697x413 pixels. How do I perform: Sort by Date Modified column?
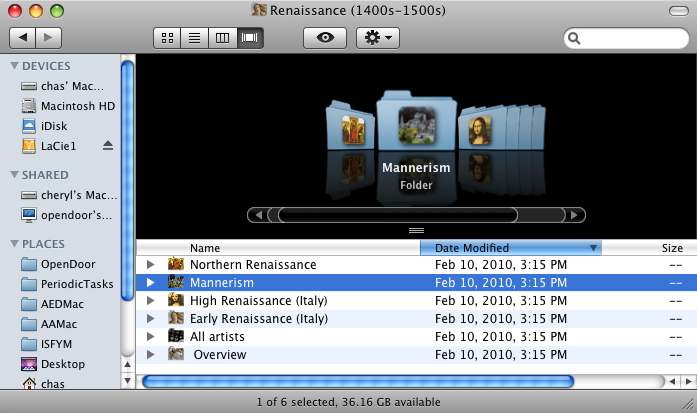511,248
